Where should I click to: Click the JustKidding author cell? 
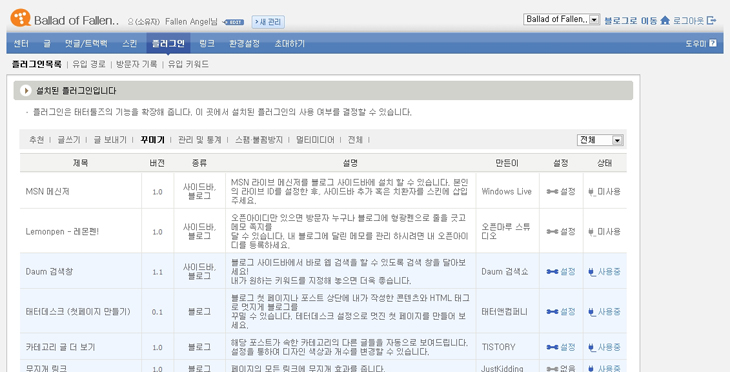tap(502, 368)
